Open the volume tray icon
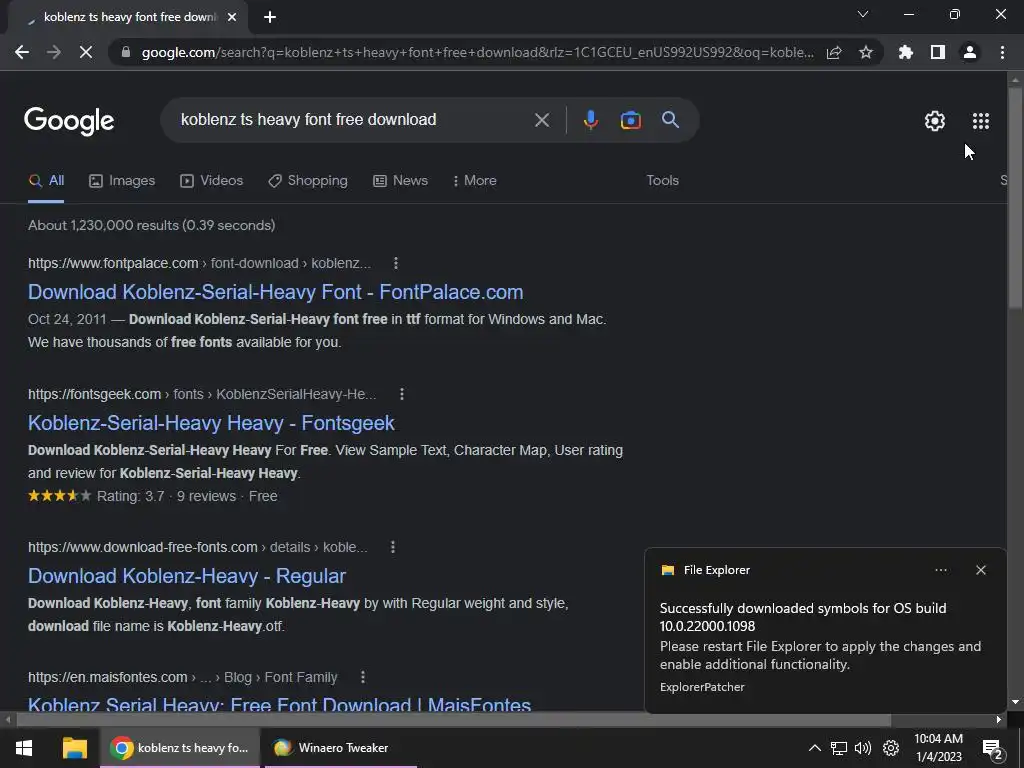The height and width of the screenshot is (768, 1024). tap(863, 748)
